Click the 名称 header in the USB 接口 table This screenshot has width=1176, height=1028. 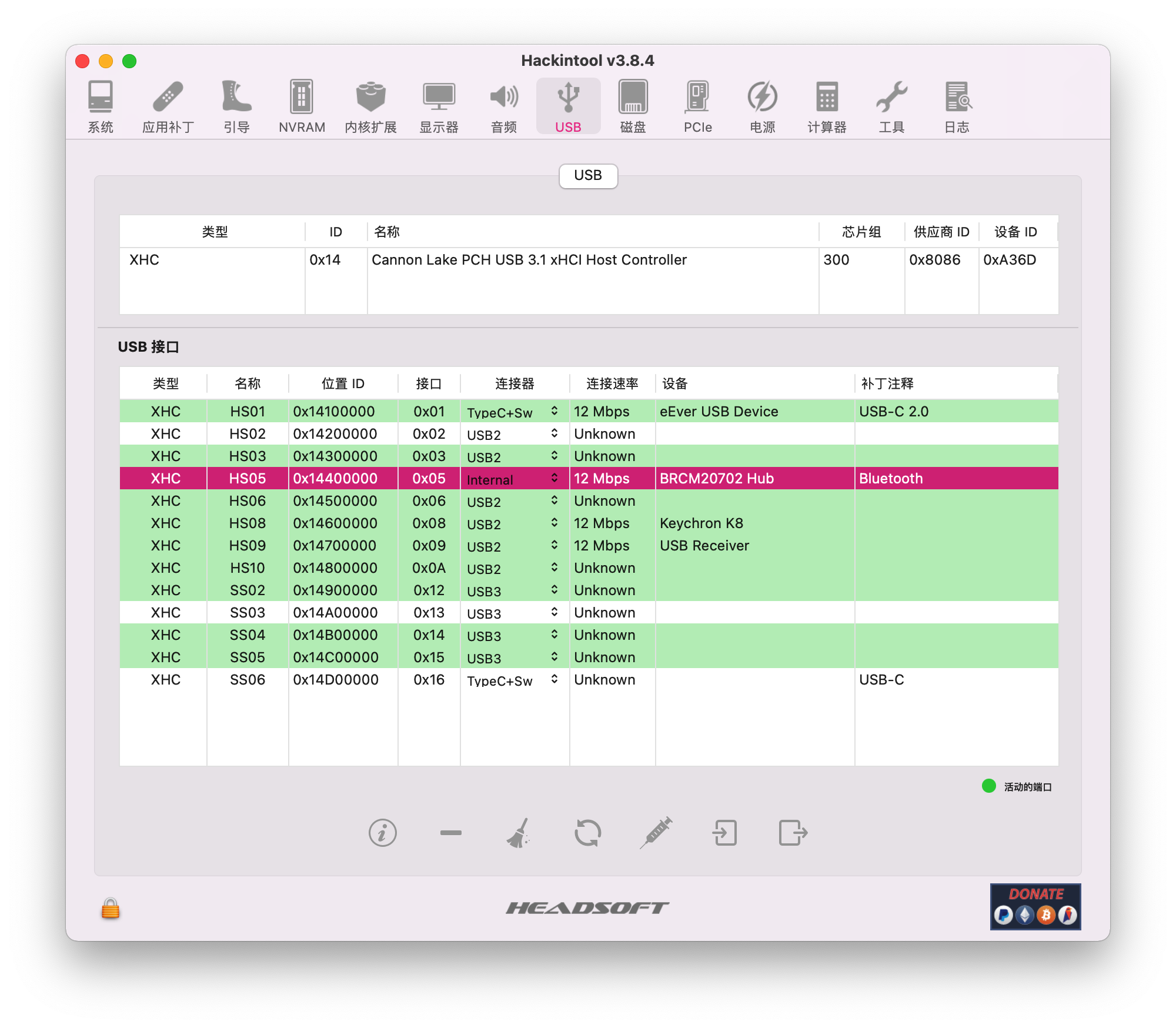click(248, 383)
